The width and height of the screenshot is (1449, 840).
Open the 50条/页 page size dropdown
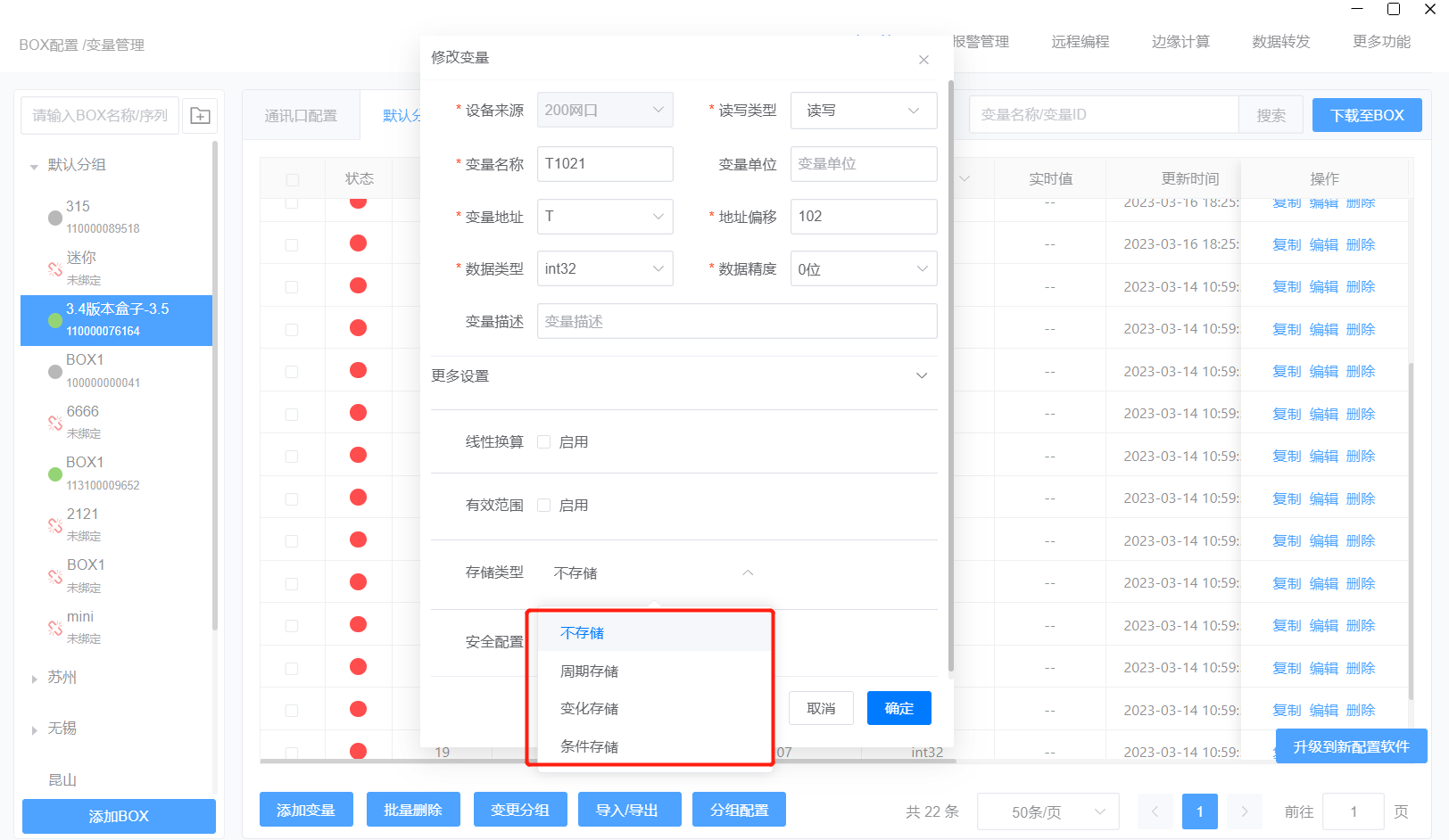point(1048,811)
